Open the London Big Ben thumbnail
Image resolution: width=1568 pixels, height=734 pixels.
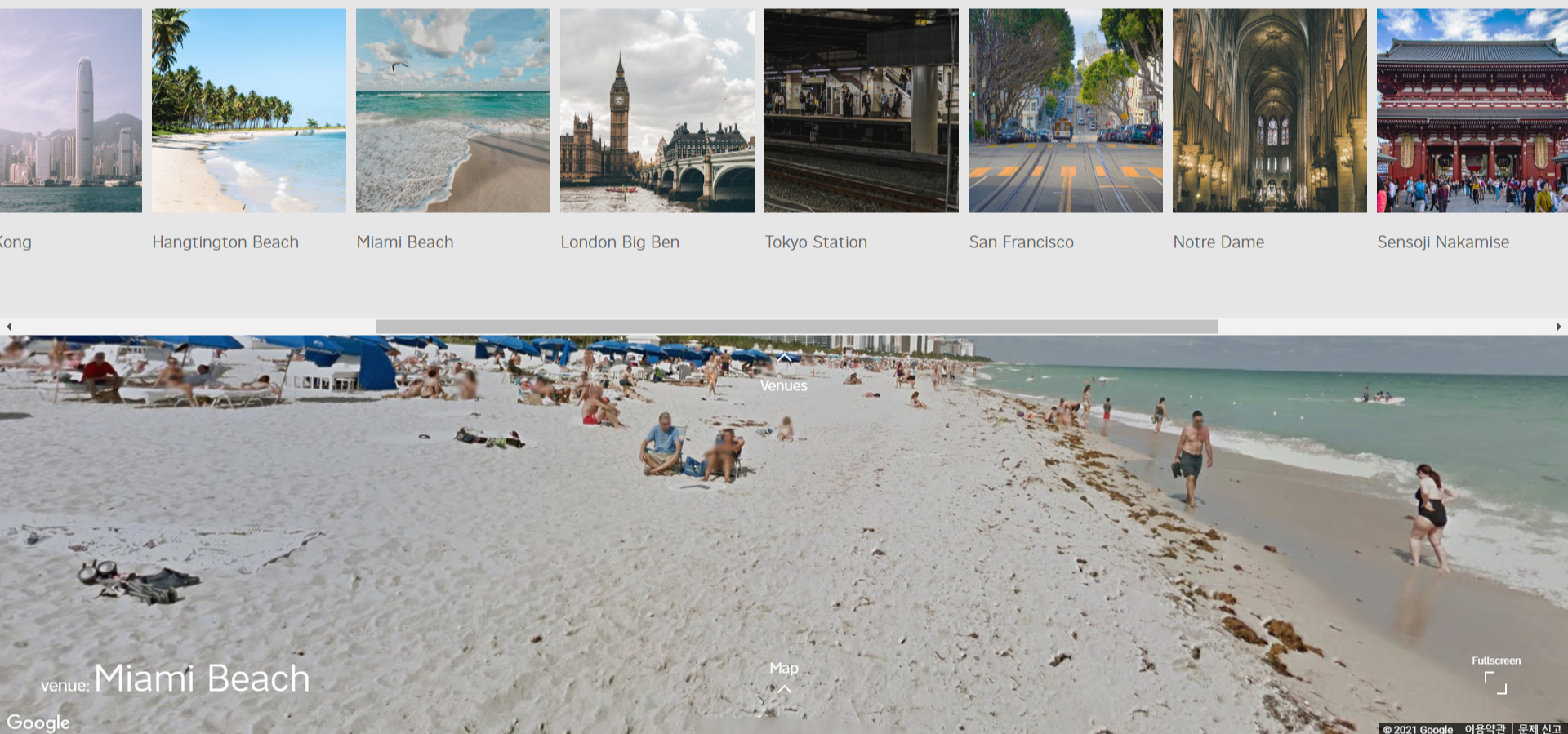click(x=657, y=111)
